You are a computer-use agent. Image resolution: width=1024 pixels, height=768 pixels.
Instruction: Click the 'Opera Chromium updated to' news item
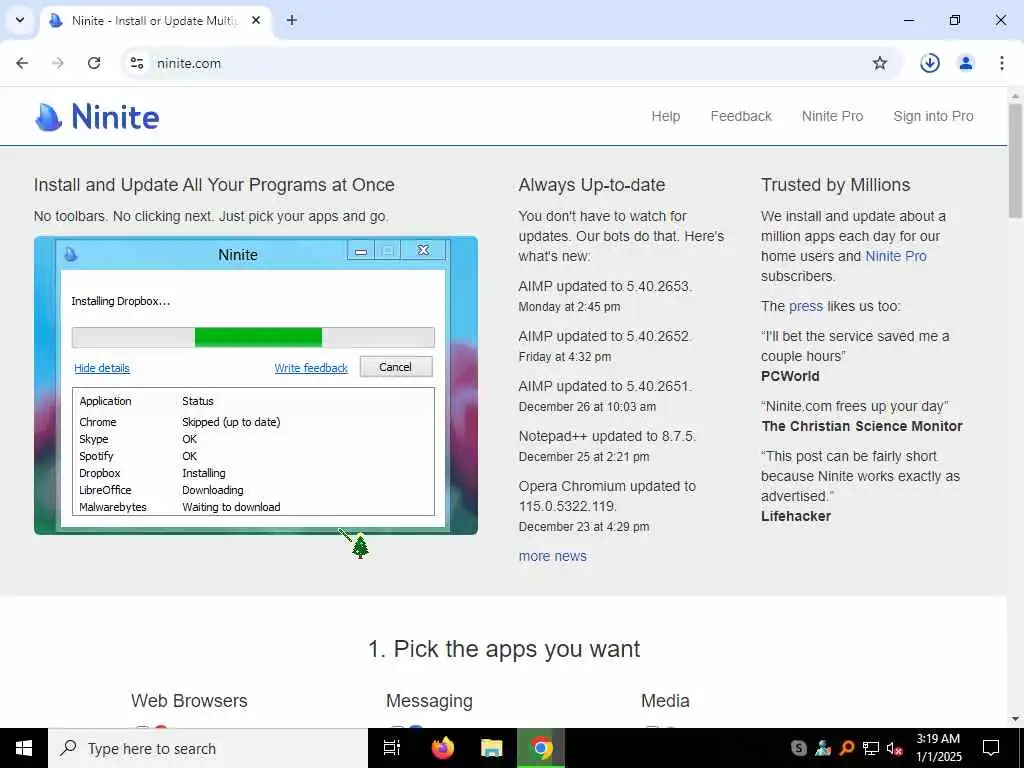[x=607, y=496]
